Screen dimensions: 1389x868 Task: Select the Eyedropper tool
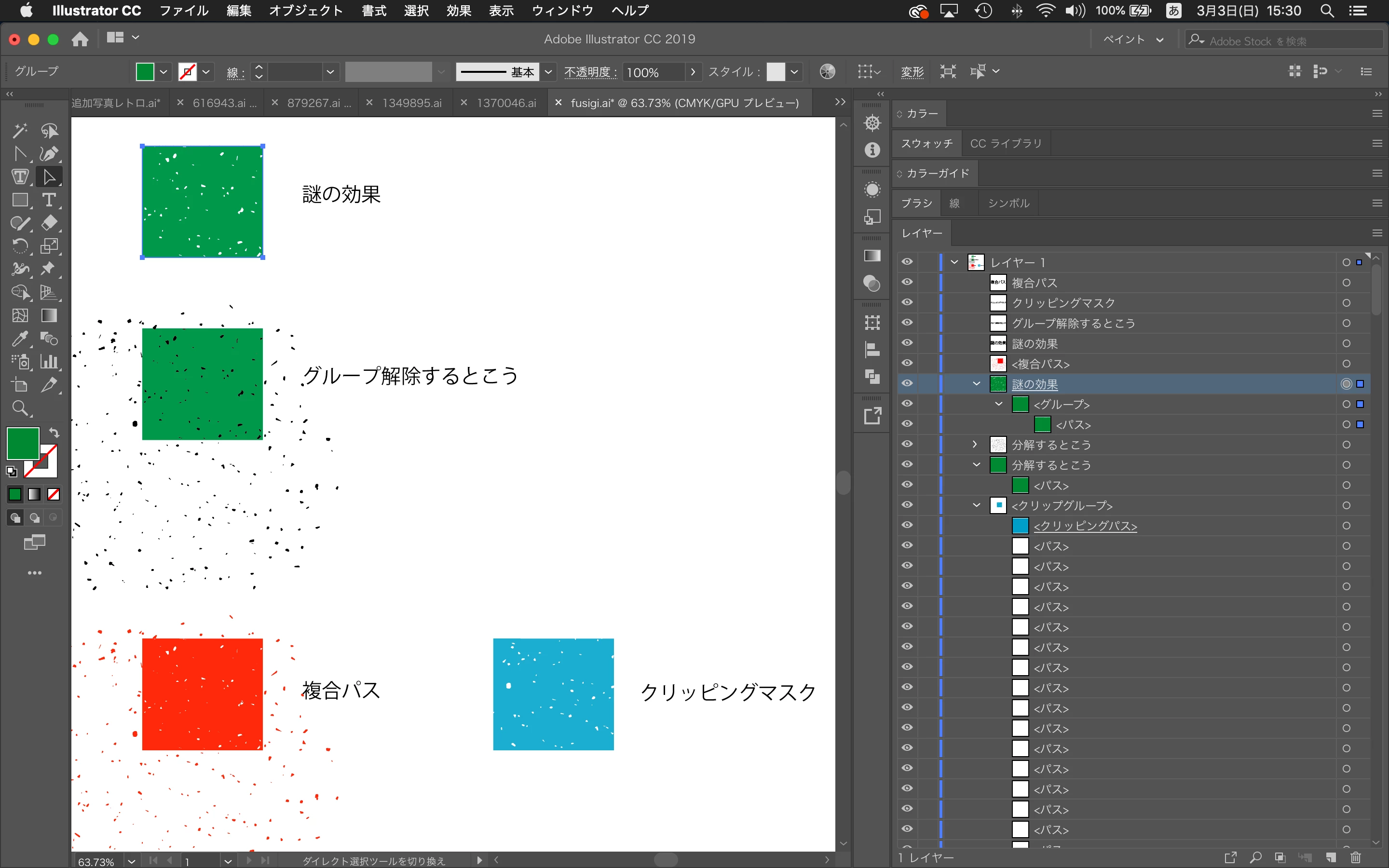(x=19, y=339)
